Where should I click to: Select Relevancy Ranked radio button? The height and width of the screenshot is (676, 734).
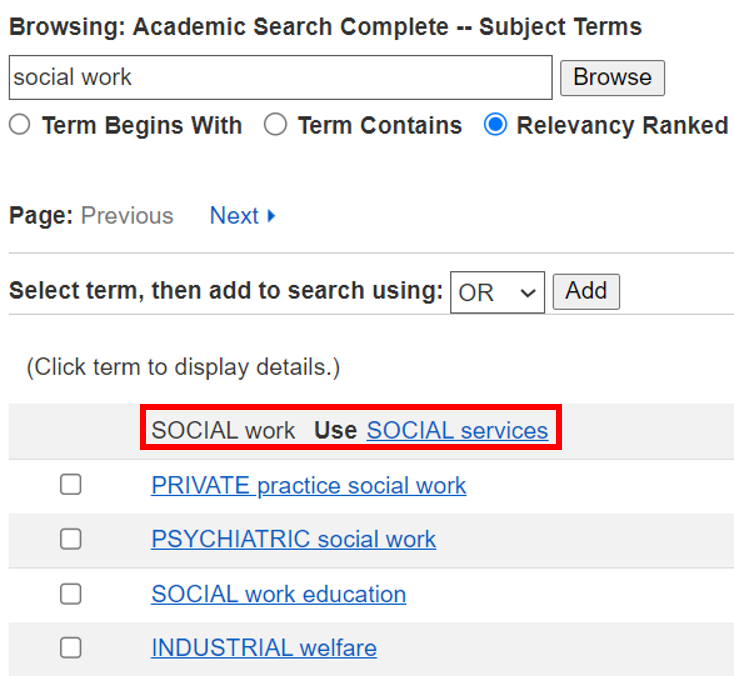click(x=494, y=125)
